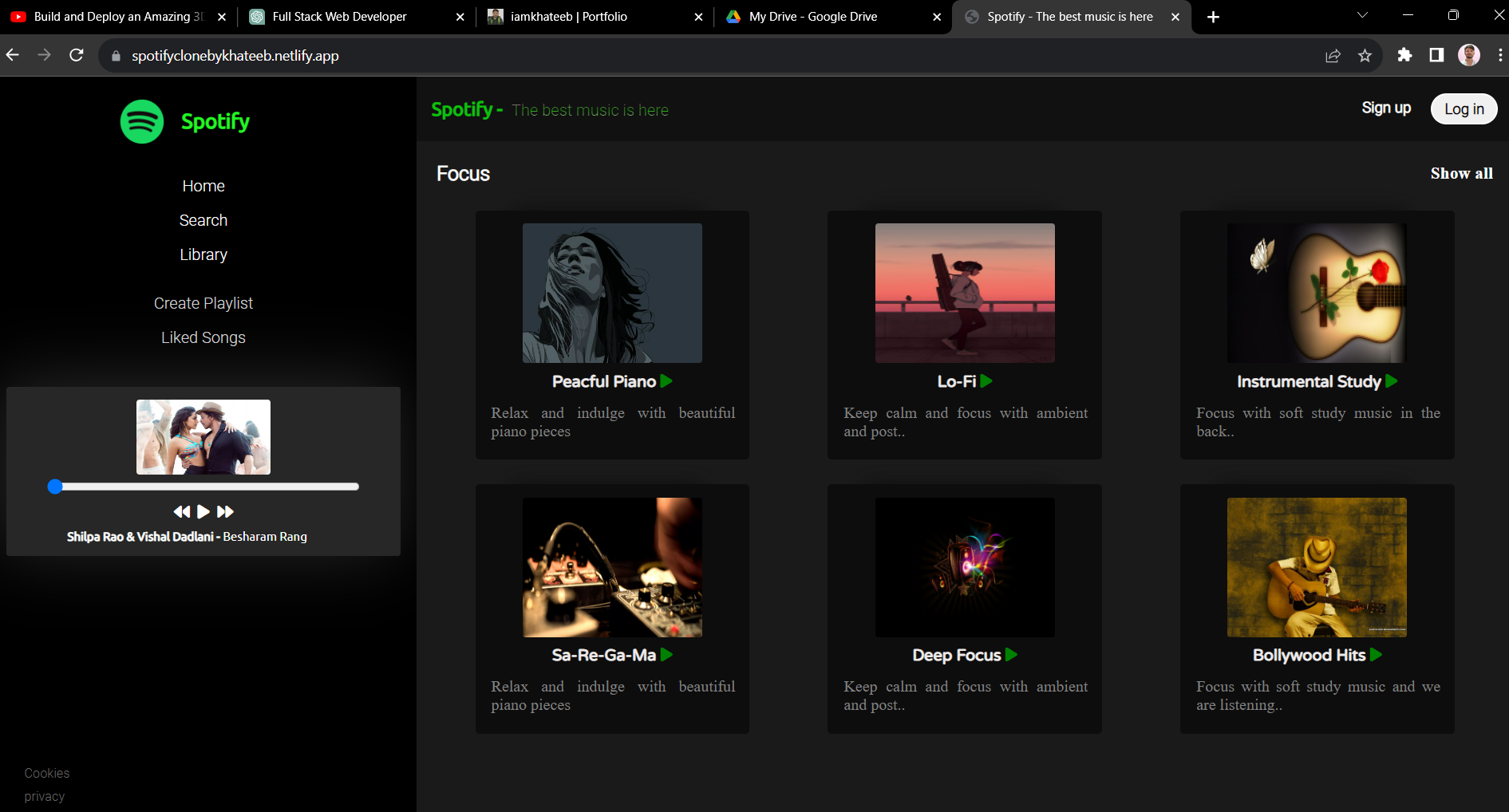Start playback with the player play button

pyautogui.click(x=203, y=511)
